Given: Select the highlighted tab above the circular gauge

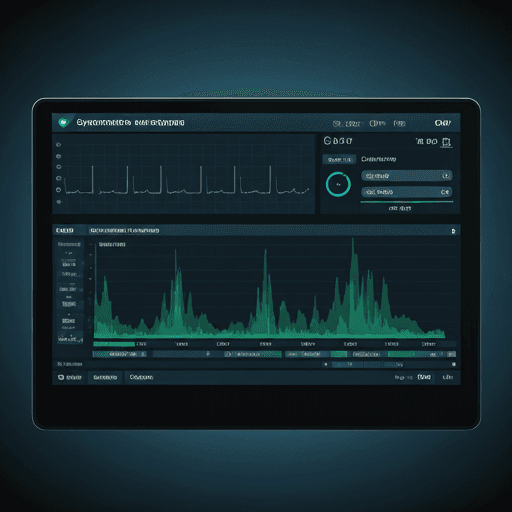Looking at the screenshot, I should tap(339, 160).
